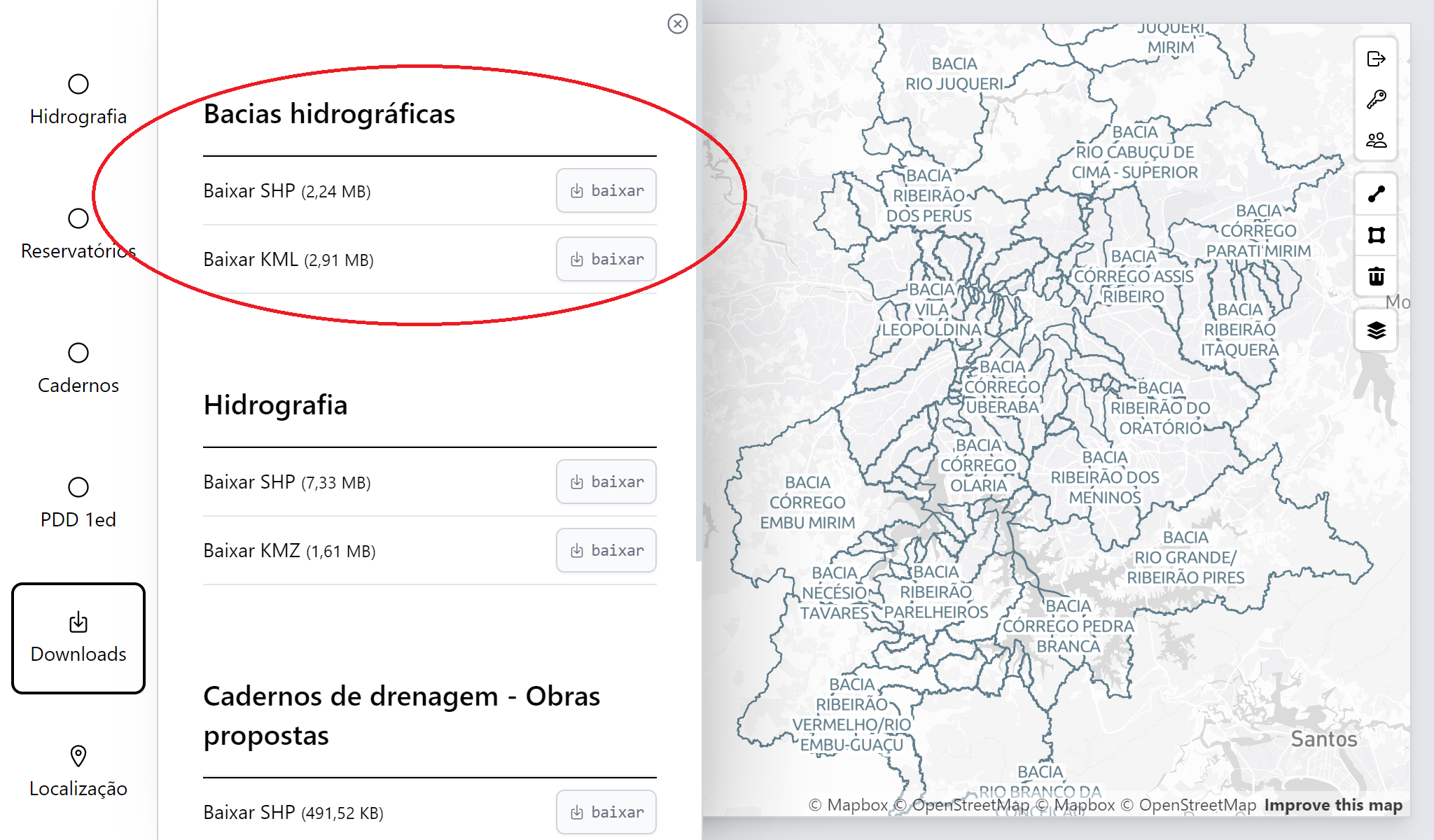Click the trash delete tool
Viewport: 1434px width, 840px height.
click(x=1376, y=276)
